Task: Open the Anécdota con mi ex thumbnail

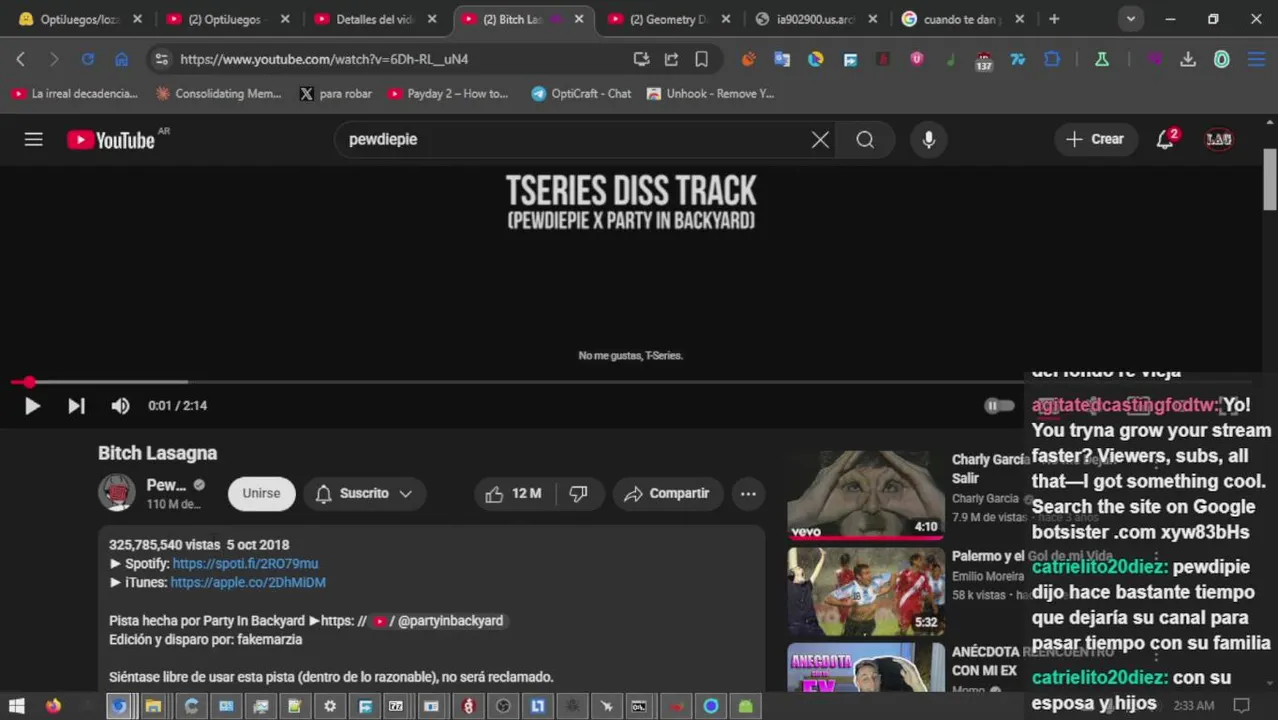Action: (x=866, y=667)
